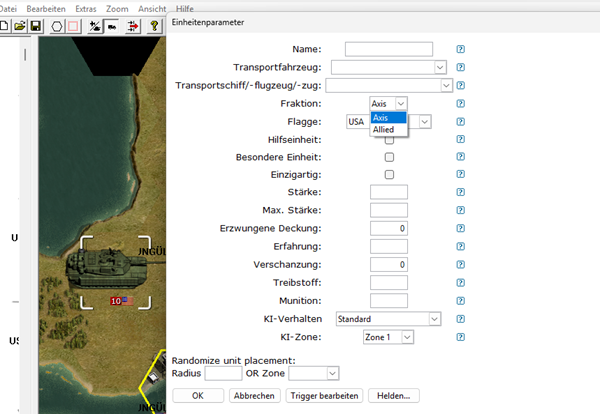Save using the floppy disk icon

(36, 26)
